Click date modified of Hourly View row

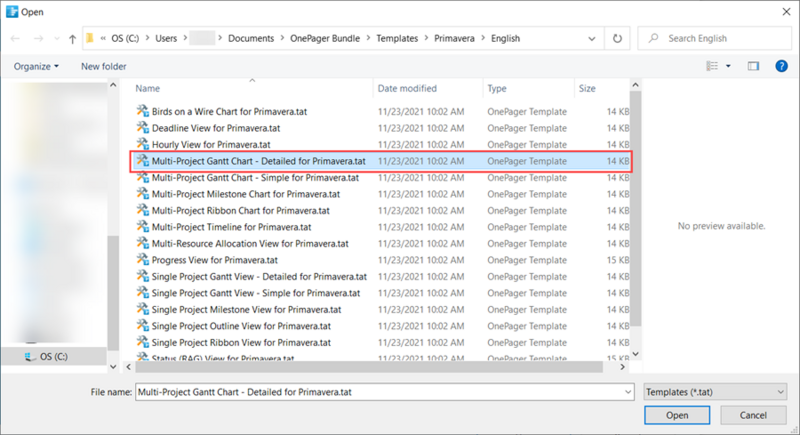point(421,144)
